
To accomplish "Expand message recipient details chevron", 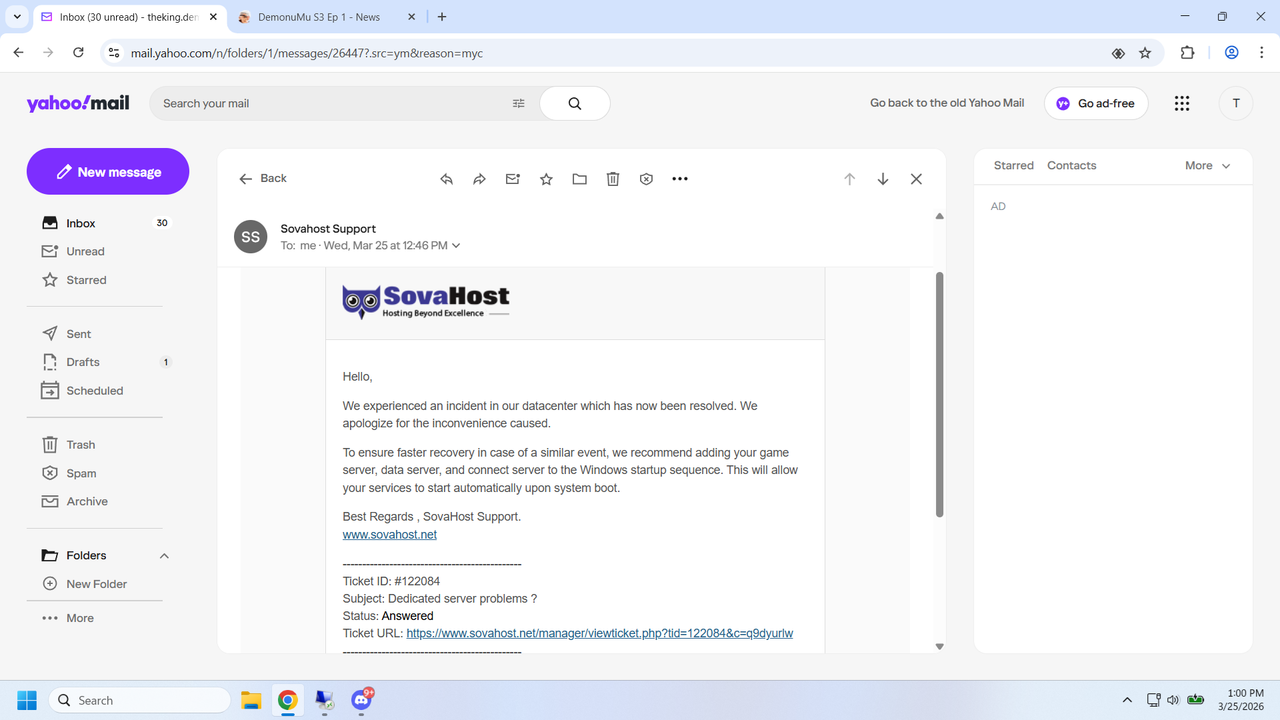I will pyautogui.click(x=457, y=246).
